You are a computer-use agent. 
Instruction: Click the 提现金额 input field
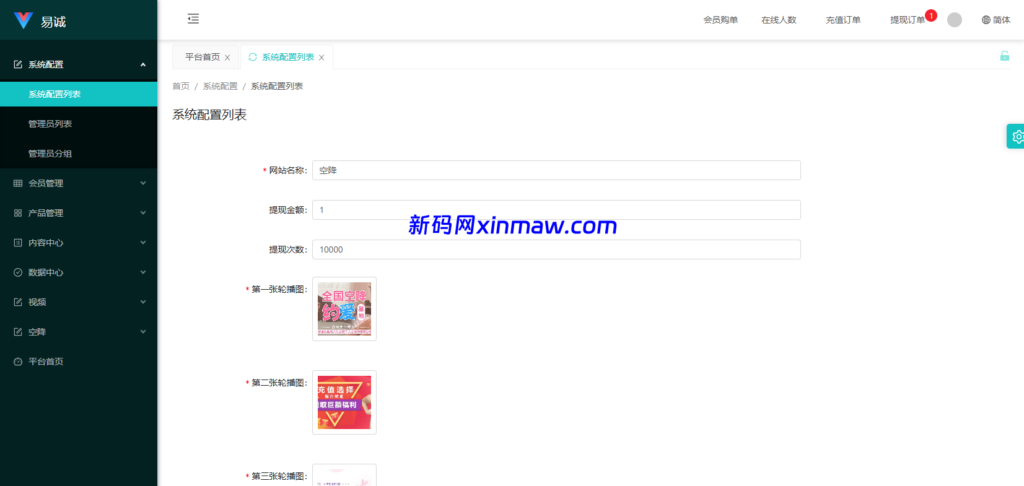(x=556, y=210)
